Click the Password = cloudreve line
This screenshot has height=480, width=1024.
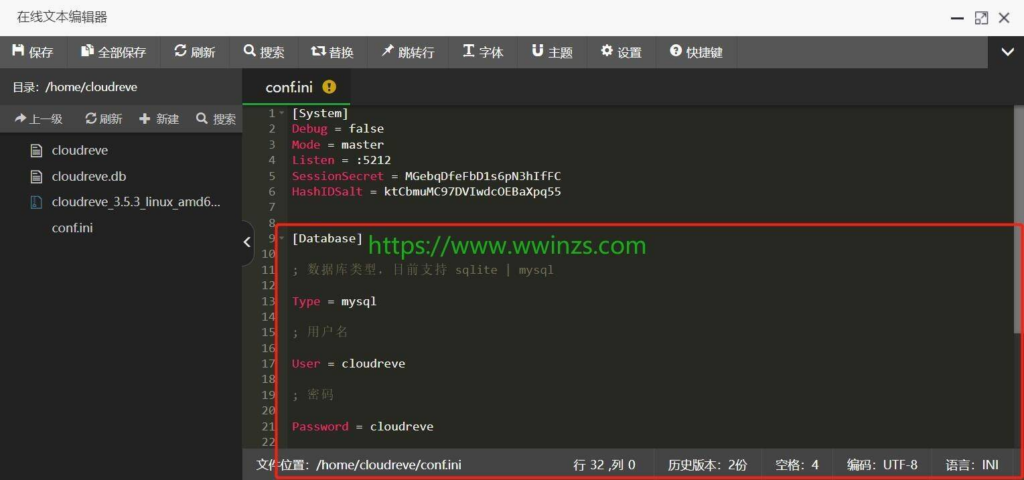pyautogui.click(x=362, y=426)
